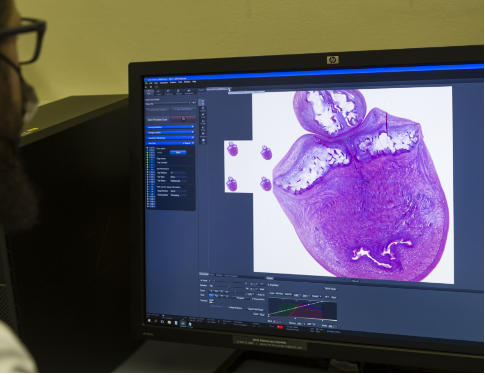Image resolution: width=485 pixels, height=375 pixels.
Task: Click the Quick Color Setup button
Action: click(256, 310)
